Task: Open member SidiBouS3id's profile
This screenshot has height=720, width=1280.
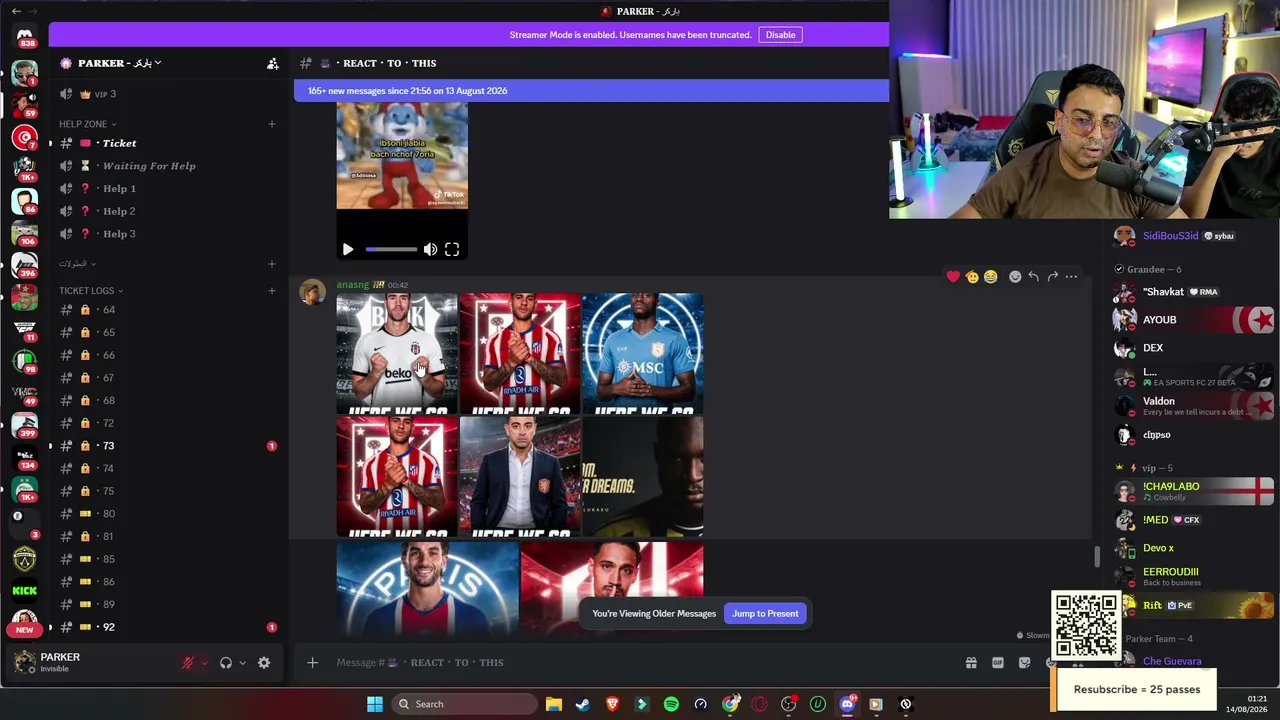Action: click(x=1170, y=236)
